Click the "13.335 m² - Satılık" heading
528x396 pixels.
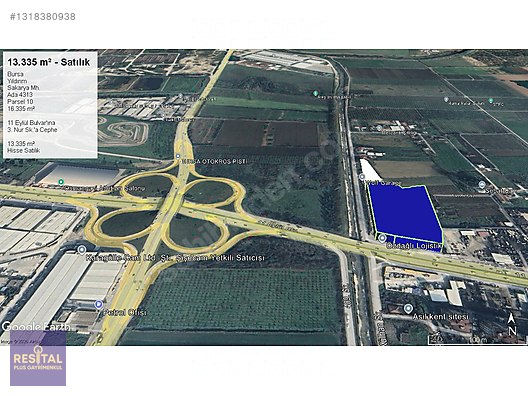tap(49, 62)
